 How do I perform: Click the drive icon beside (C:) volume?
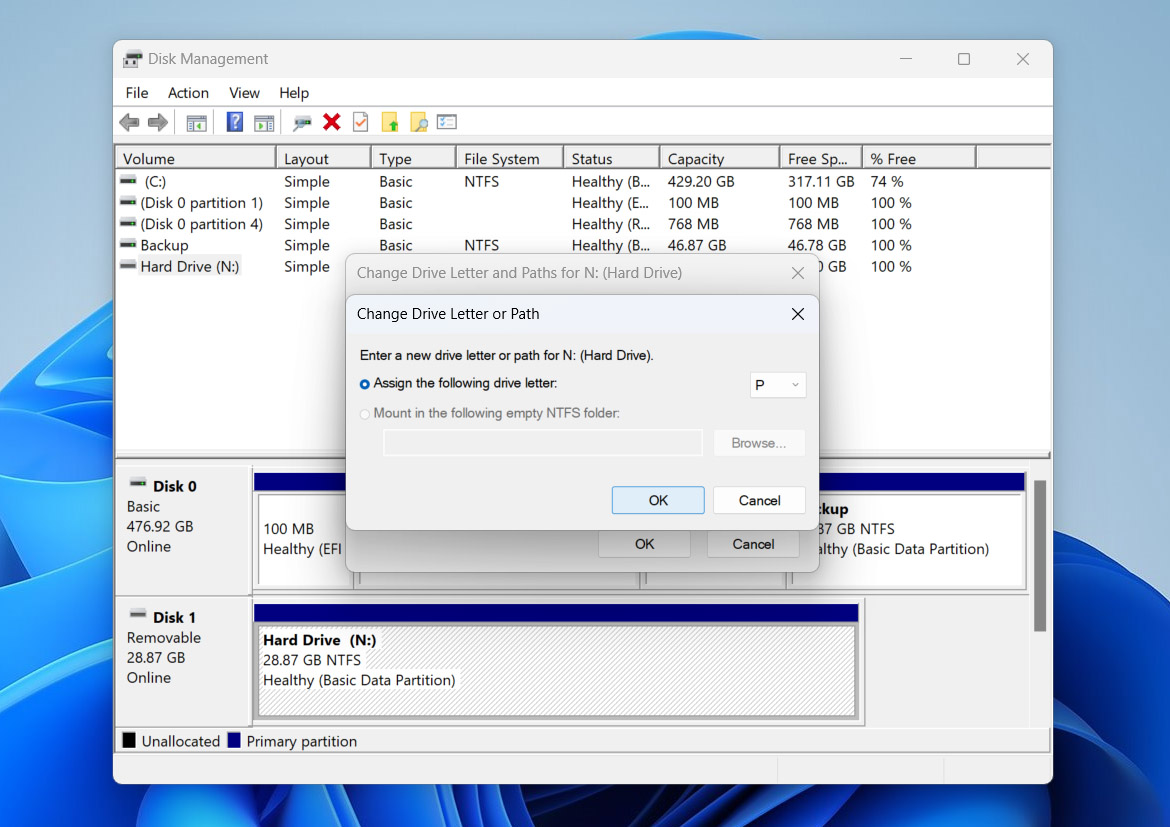128,181
